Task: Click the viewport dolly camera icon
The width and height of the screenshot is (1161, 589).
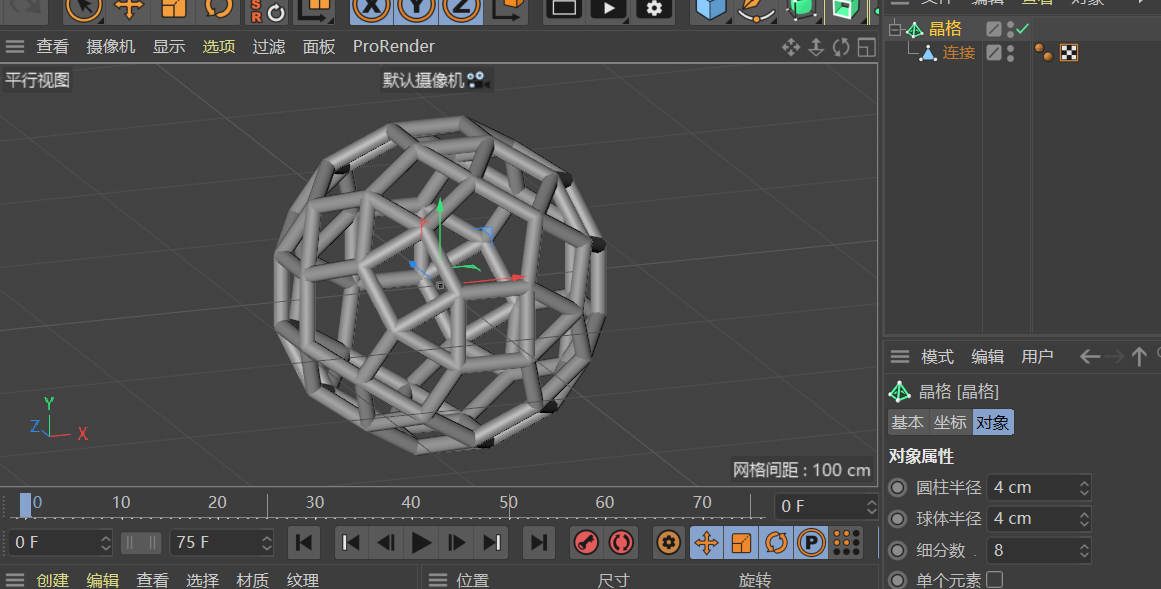Action: [816, 47]
